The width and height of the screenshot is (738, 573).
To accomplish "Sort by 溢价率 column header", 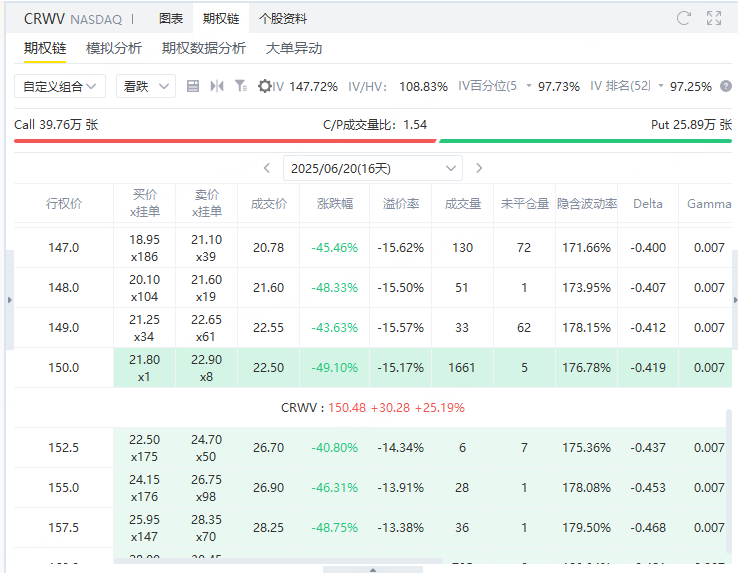I will [x=401, y=203].
